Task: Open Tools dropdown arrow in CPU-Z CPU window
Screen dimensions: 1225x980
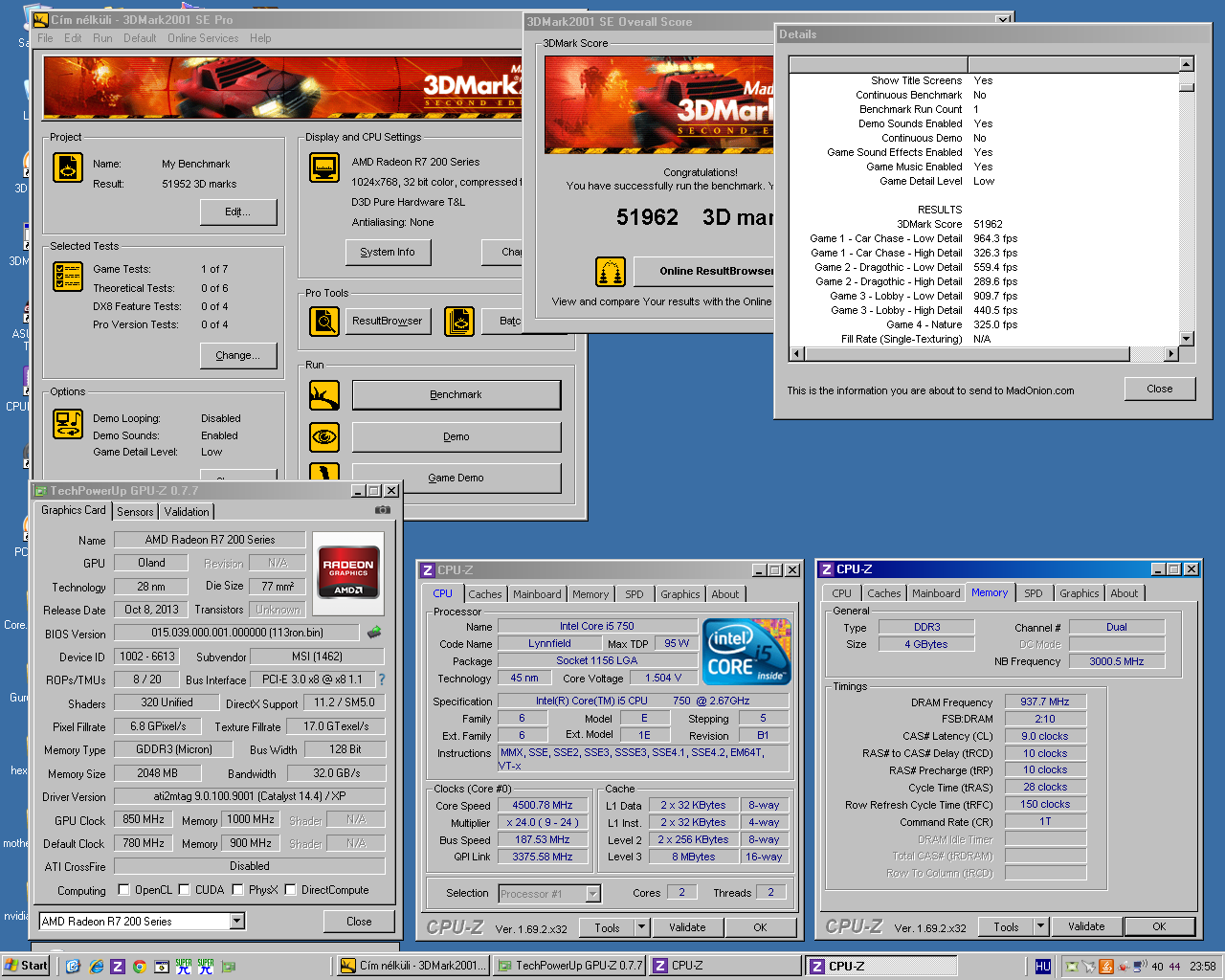Action: click(642, 927)
